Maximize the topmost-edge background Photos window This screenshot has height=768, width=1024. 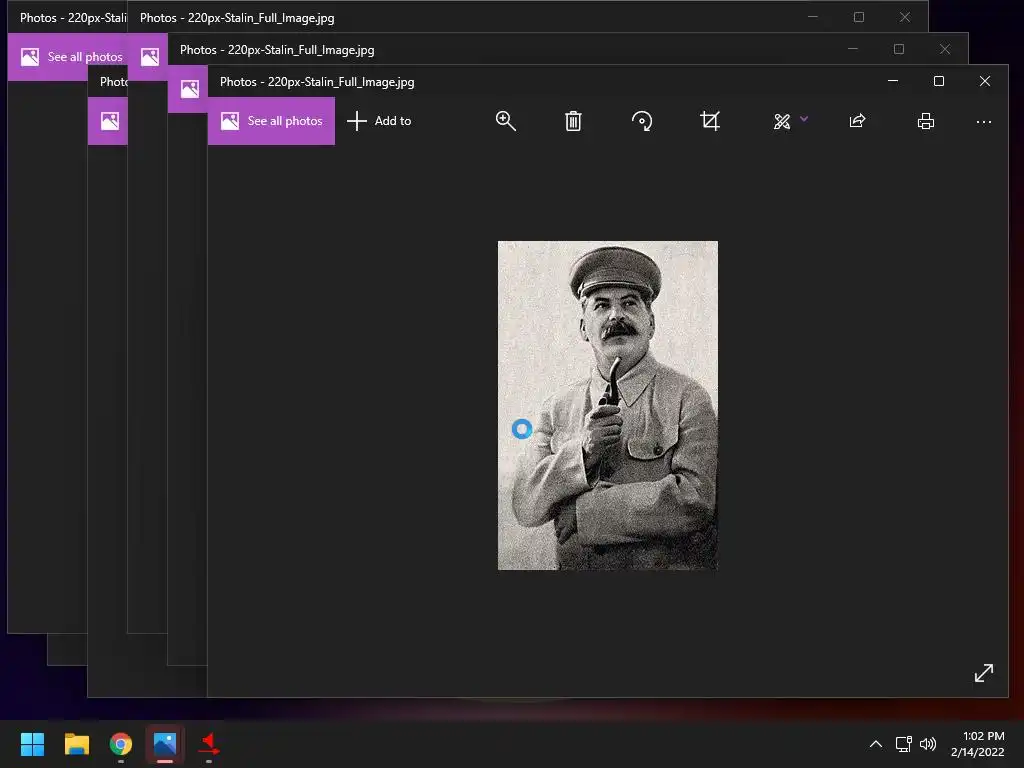click(x=859, y=17)
